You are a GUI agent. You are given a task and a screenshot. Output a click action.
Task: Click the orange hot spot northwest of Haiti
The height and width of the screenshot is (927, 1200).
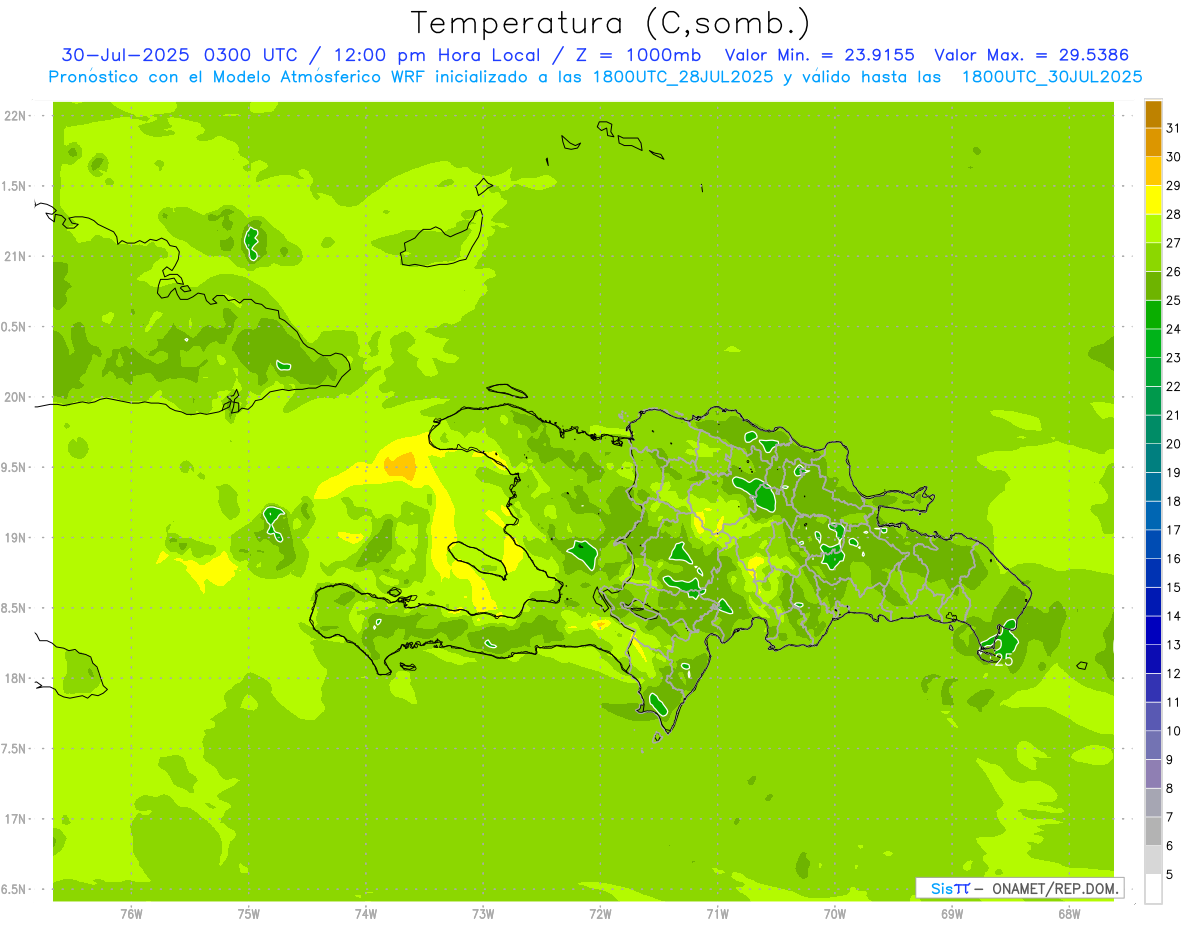coord(401,465)
